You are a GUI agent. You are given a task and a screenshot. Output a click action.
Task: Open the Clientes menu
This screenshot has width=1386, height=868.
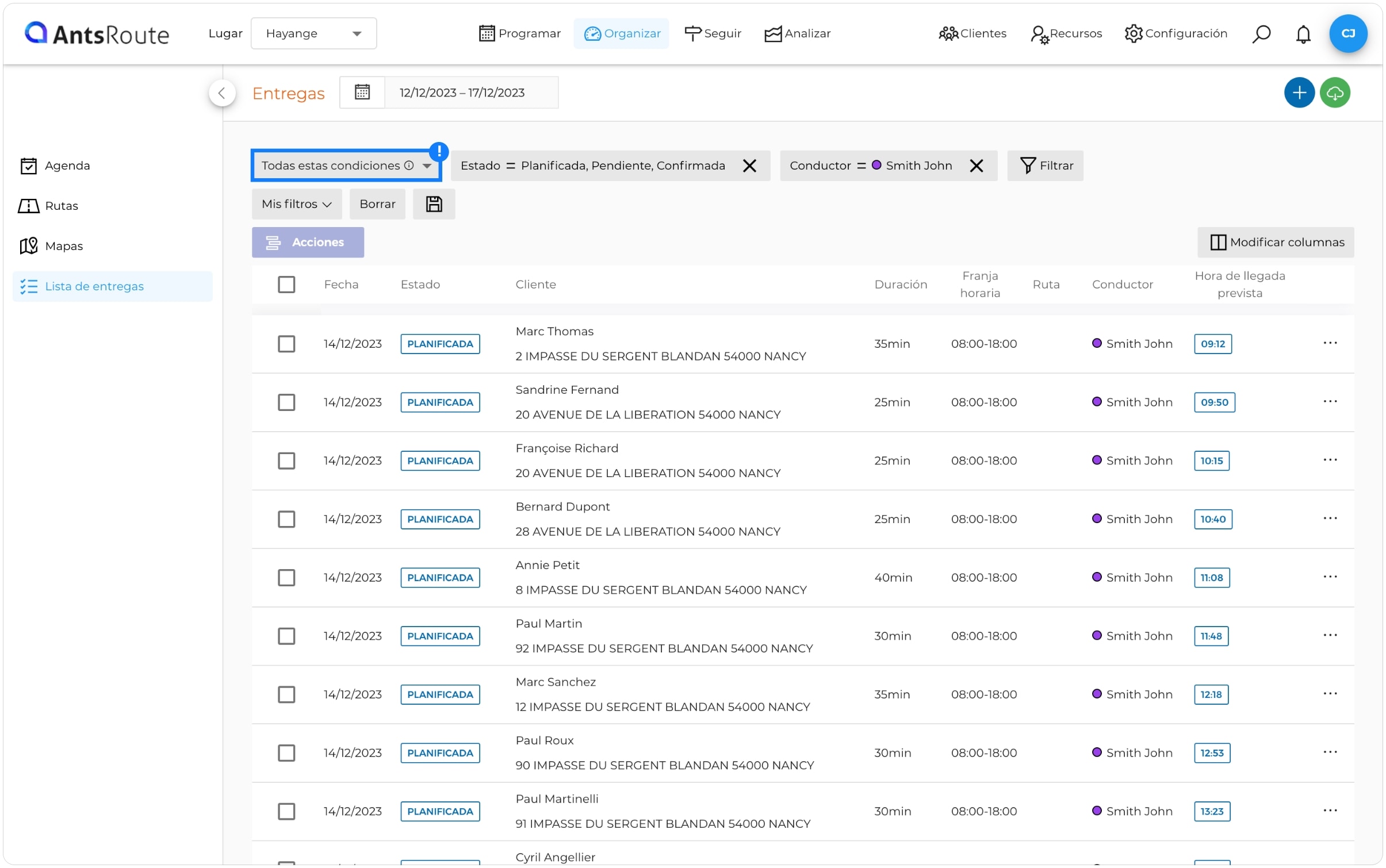click(972, 33)
